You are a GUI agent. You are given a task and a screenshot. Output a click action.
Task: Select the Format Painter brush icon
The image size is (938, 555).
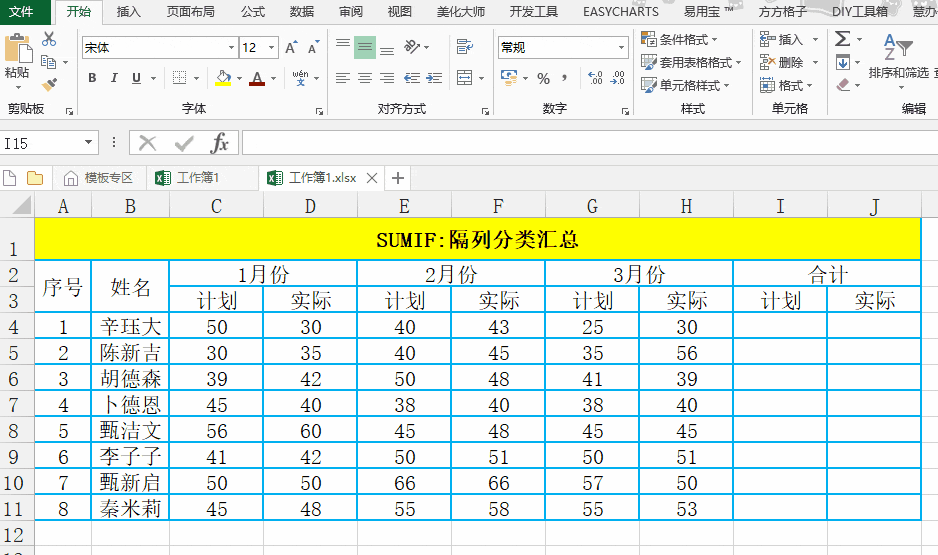pos(49,84)
